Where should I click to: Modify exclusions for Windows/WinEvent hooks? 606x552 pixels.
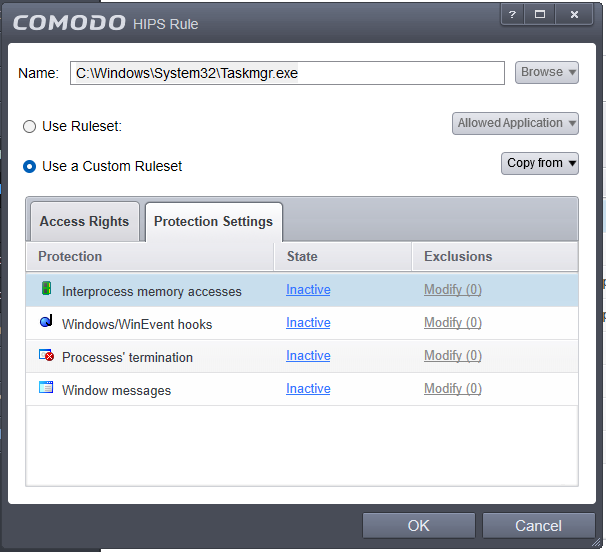452,323
